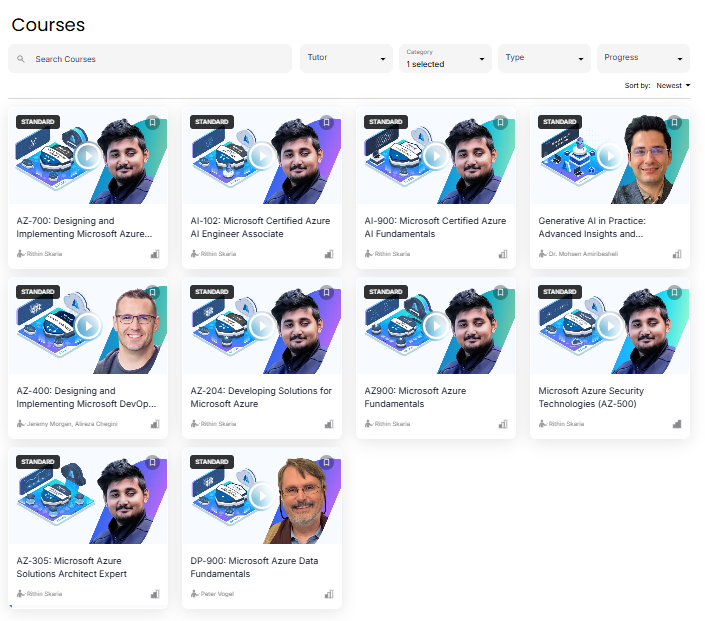Click tutors Jeremy Morgan, Alireza Chegini
Screen dimensions: 705x621
pos(72,424)
